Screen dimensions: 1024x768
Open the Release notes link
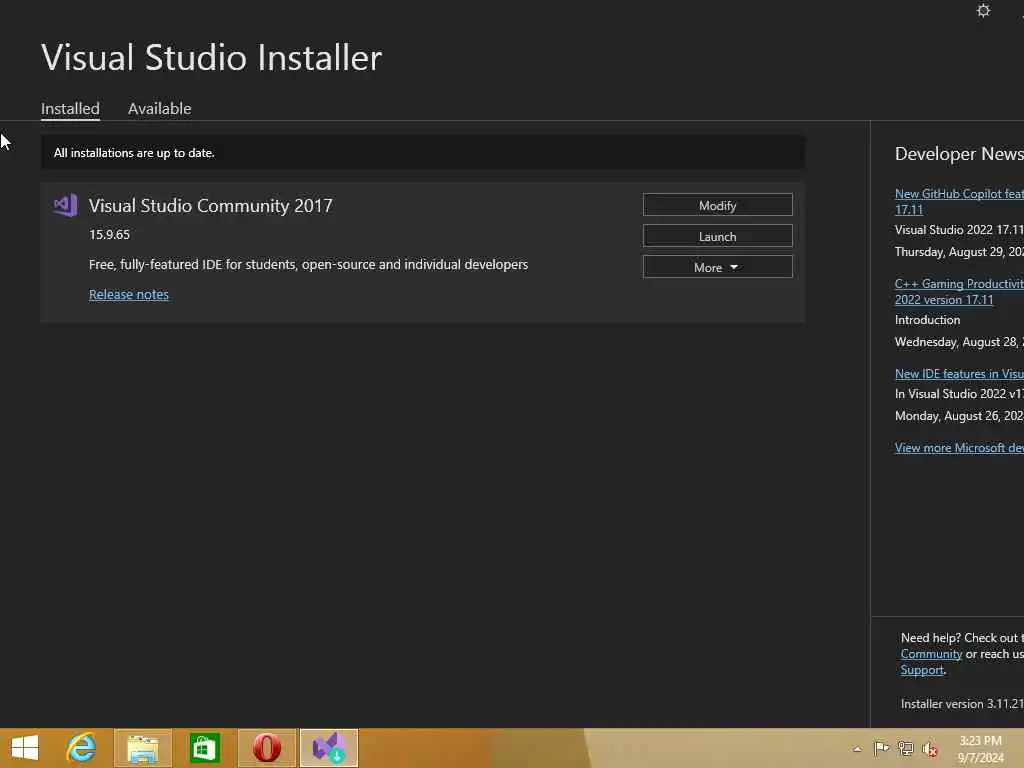(x=129, y=295)
